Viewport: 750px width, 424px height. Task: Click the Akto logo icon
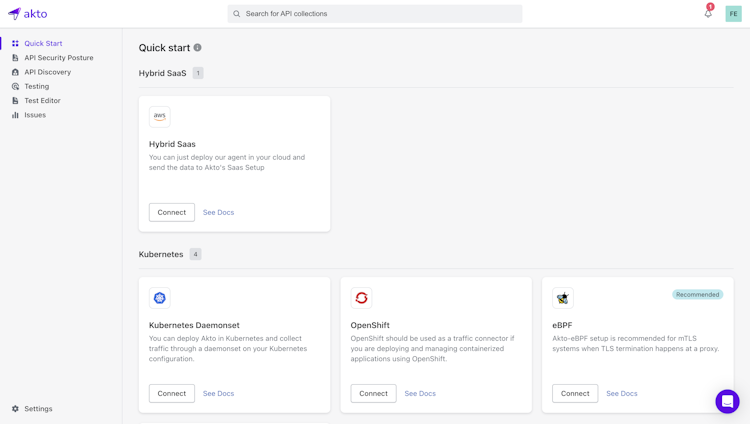pyautogui.click(x=14, y=14)
